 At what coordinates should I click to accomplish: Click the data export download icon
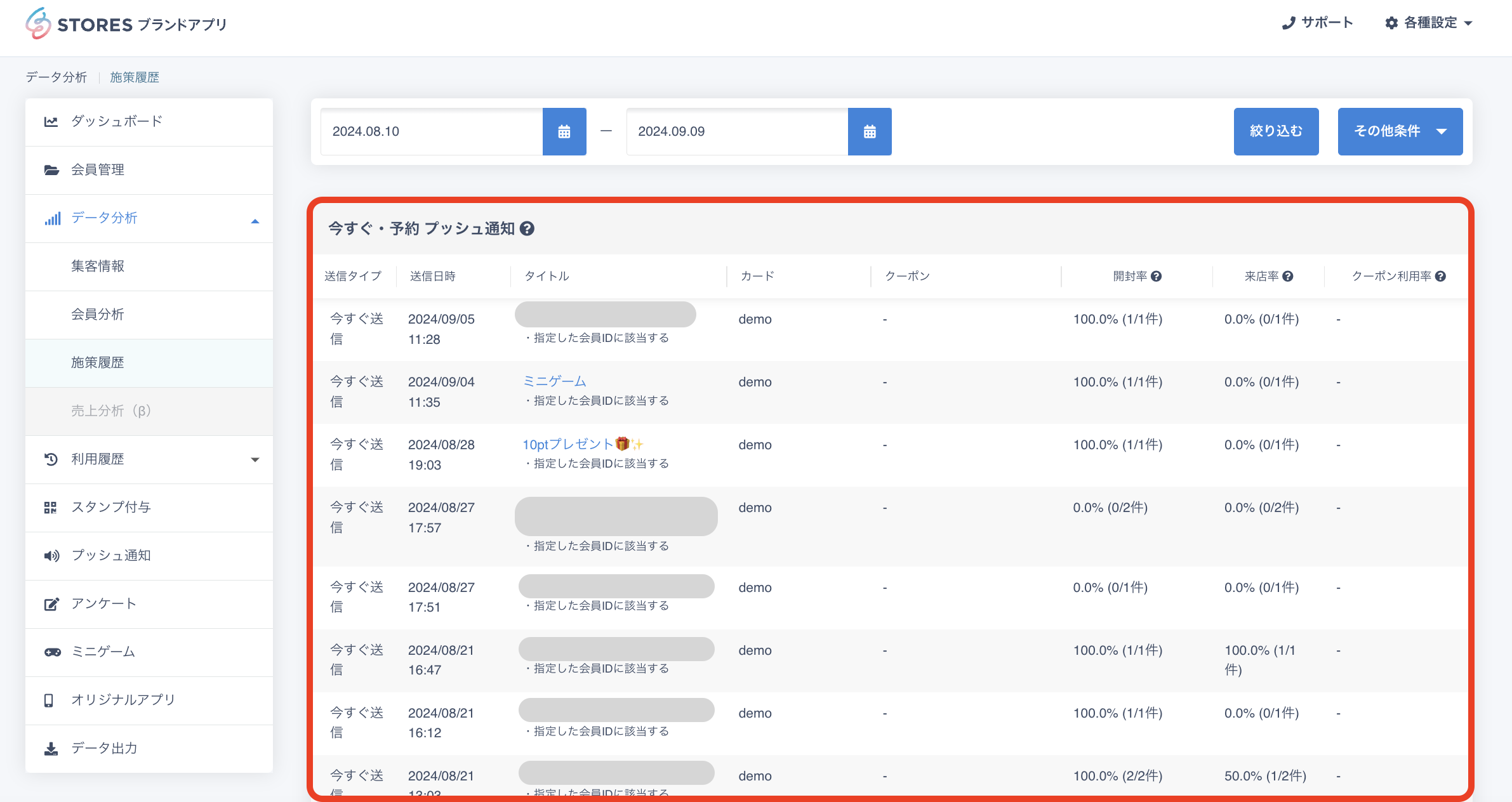[51, 749]
